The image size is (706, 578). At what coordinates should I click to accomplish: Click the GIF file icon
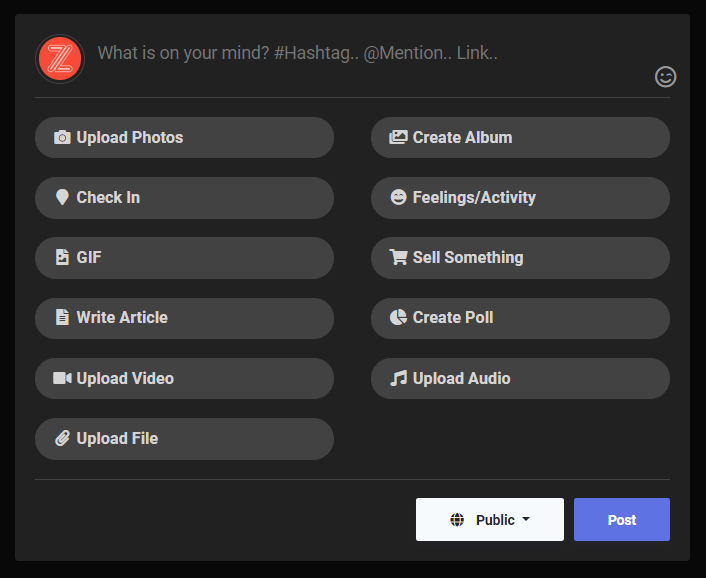(x=62, y=257)
